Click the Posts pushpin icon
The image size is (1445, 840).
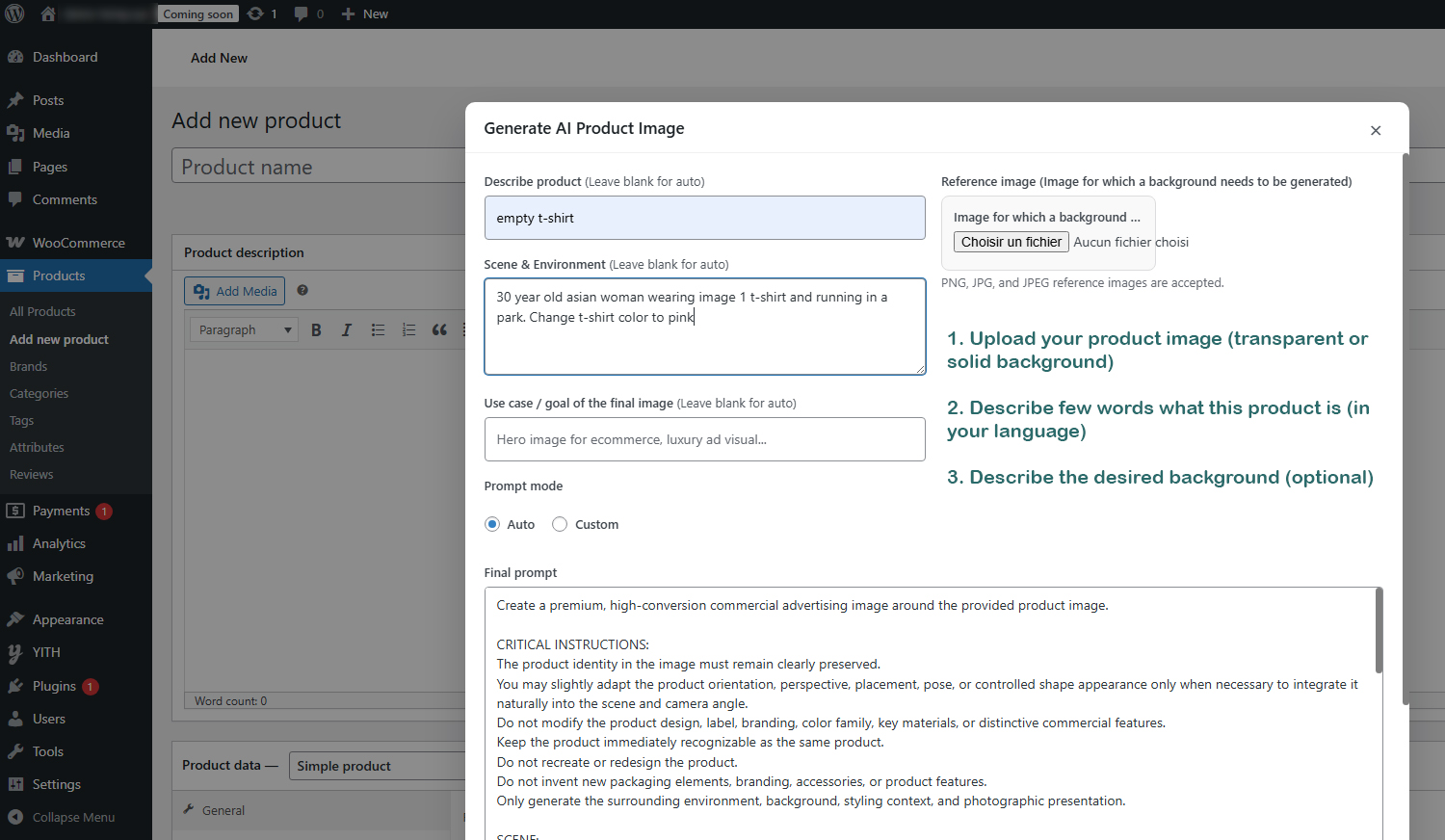(x=15, y=100)
